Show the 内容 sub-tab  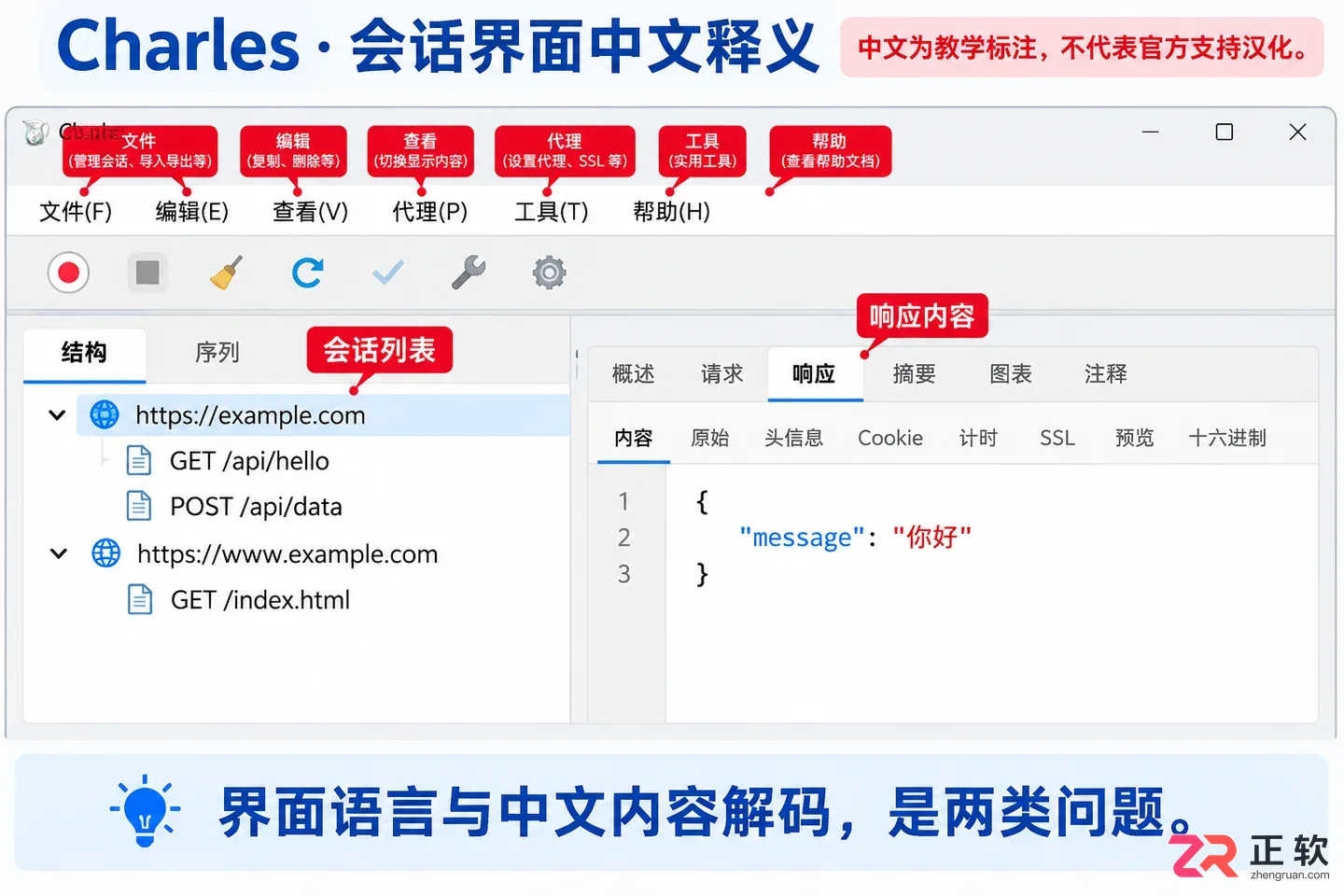(634, 438)
